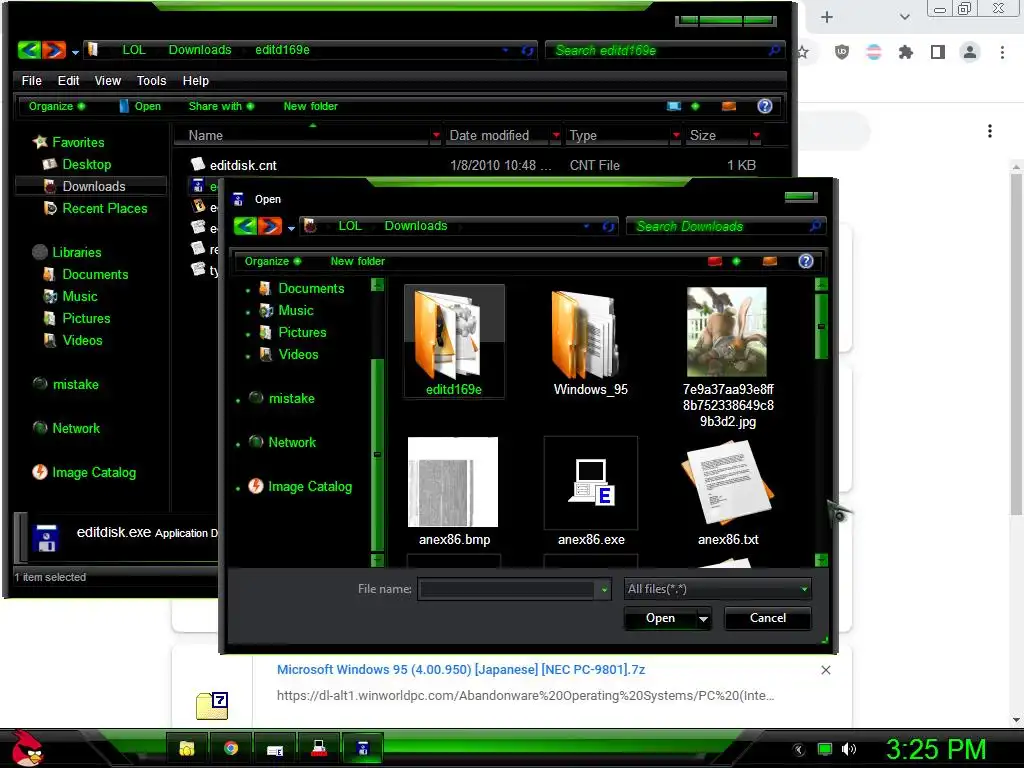The width and height of the screenshot is (1024, 768).
Task: Open a new Chrome tab with plus
Action: 827,17
